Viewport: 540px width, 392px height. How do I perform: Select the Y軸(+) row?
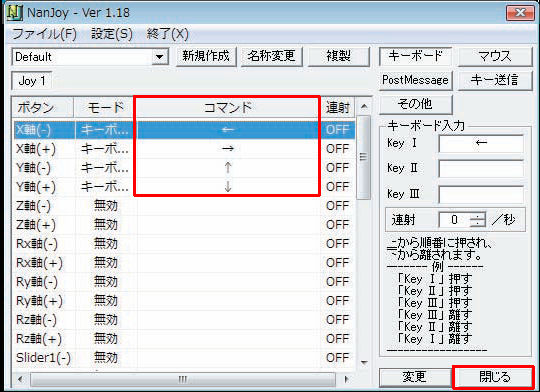[x=184, y=187]
